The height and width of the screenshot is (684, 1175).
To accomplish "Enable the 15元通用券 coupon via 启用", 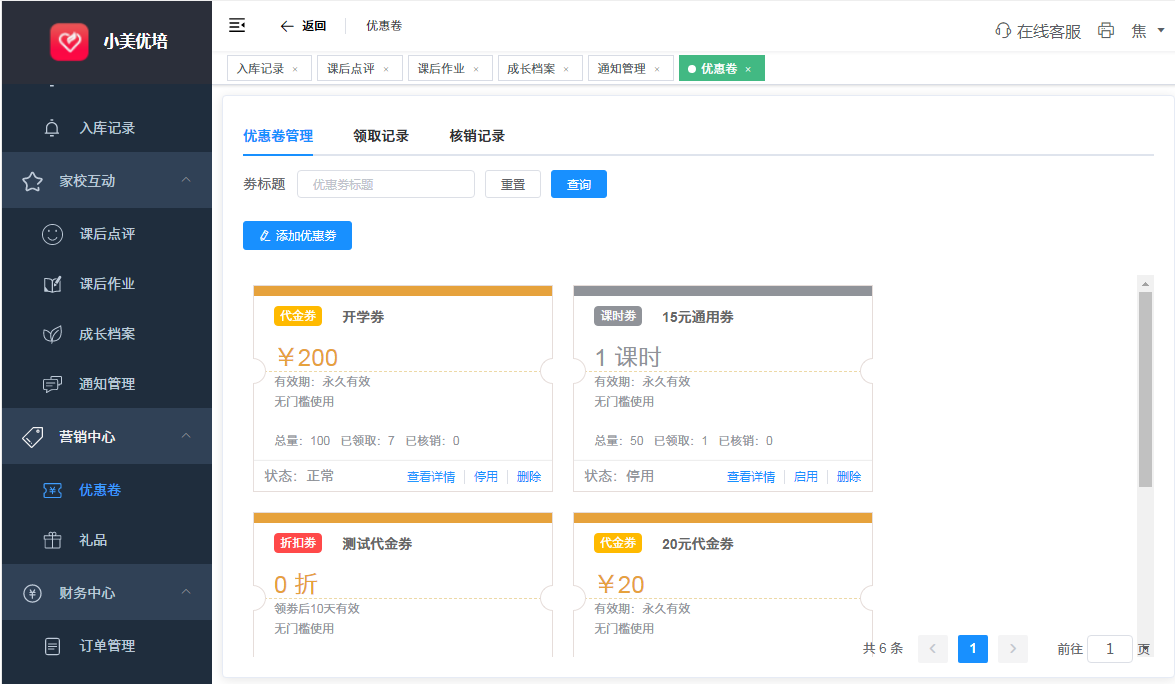I will tap(806, 477).
